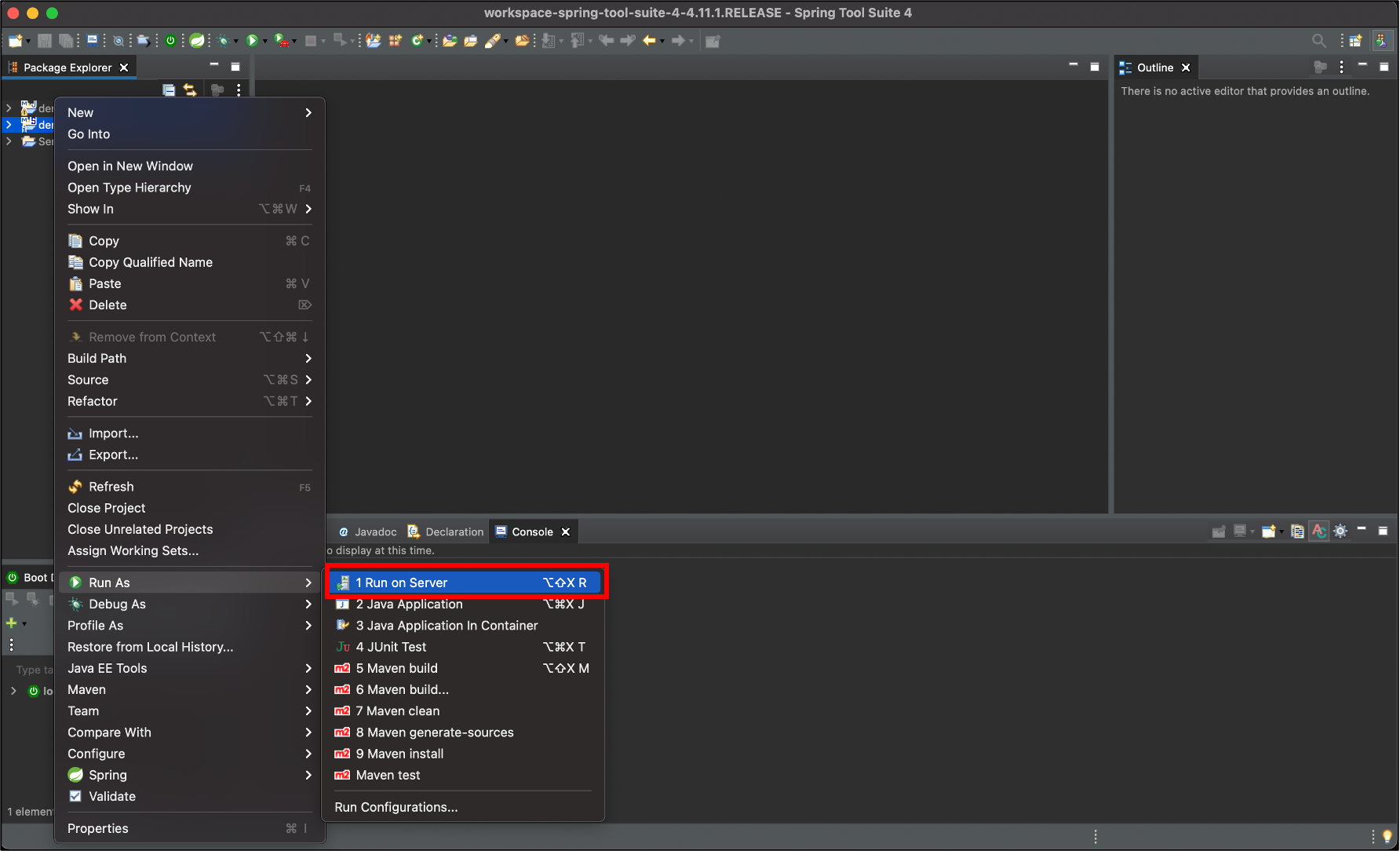Open dropdown arrow beside Debug toolbar icon

[235, 42]
